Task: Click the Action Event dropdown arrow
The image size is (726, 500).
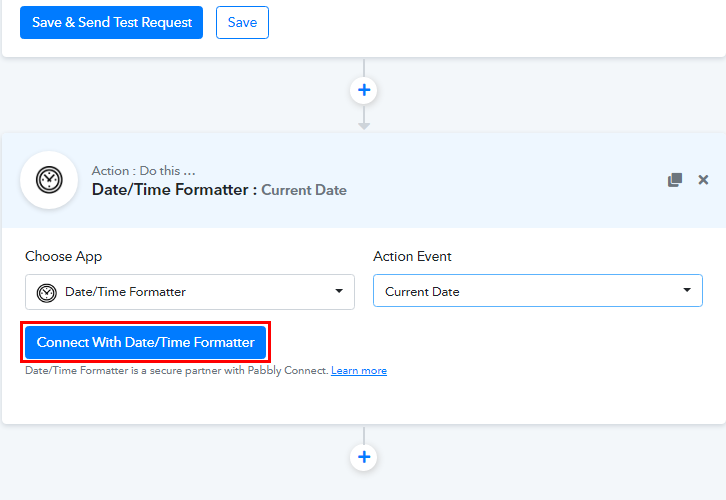Action: click(x=687, y=290)
